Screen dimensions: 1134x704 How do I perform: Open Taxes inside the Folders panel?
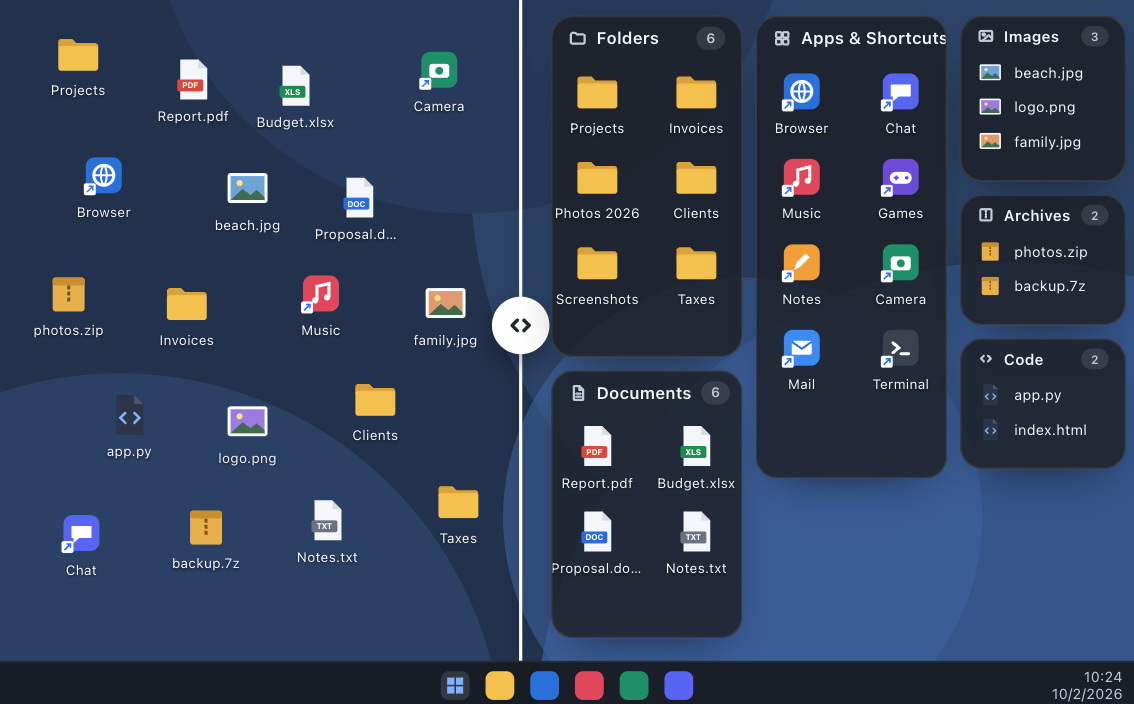(696, 276)
